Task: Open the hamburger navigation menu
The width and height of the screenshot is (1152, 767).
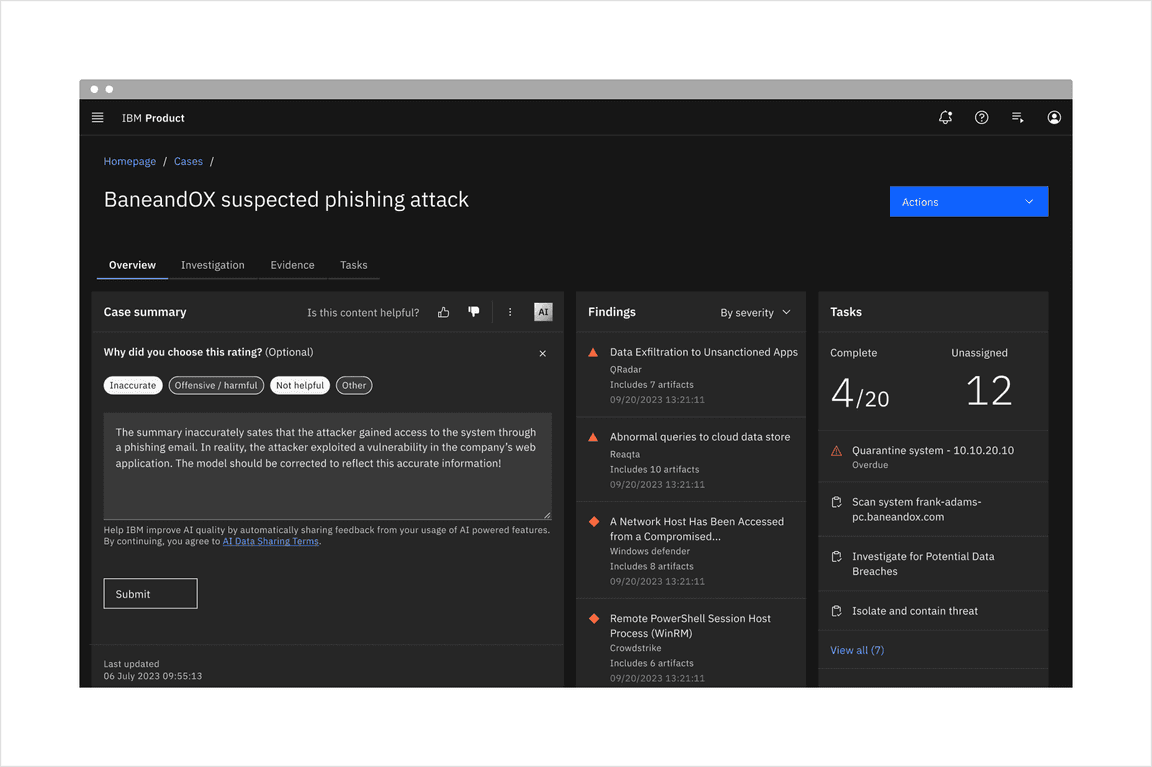Action: point(98,118)
